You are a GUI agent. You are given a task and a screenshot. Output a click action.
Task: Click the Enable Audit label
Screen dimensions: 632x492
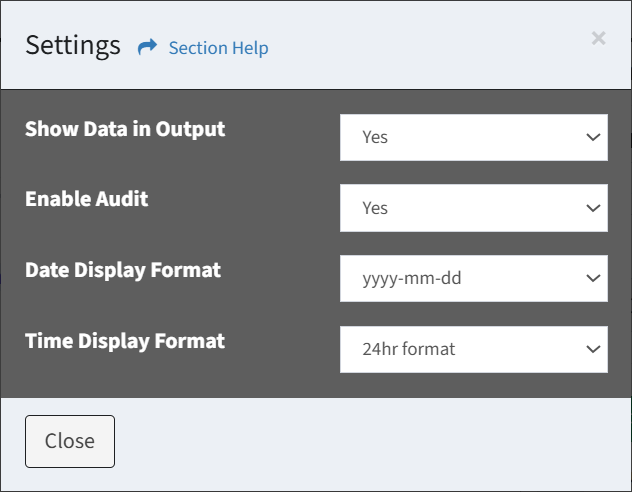point(87,199)
